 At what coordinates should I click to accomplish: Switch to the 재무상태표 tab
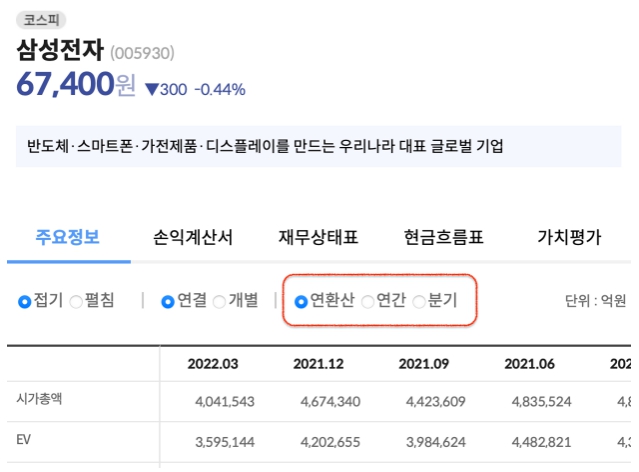point(318,237)
